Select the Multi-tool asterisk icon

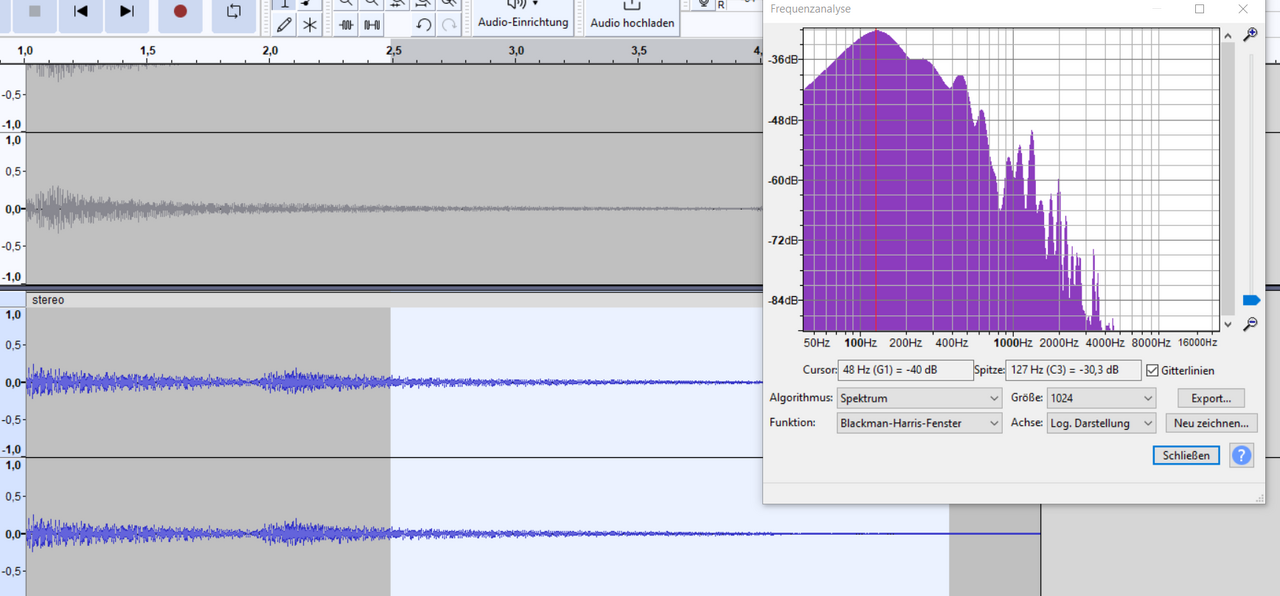pyautogui.click(x=310, y=25)
